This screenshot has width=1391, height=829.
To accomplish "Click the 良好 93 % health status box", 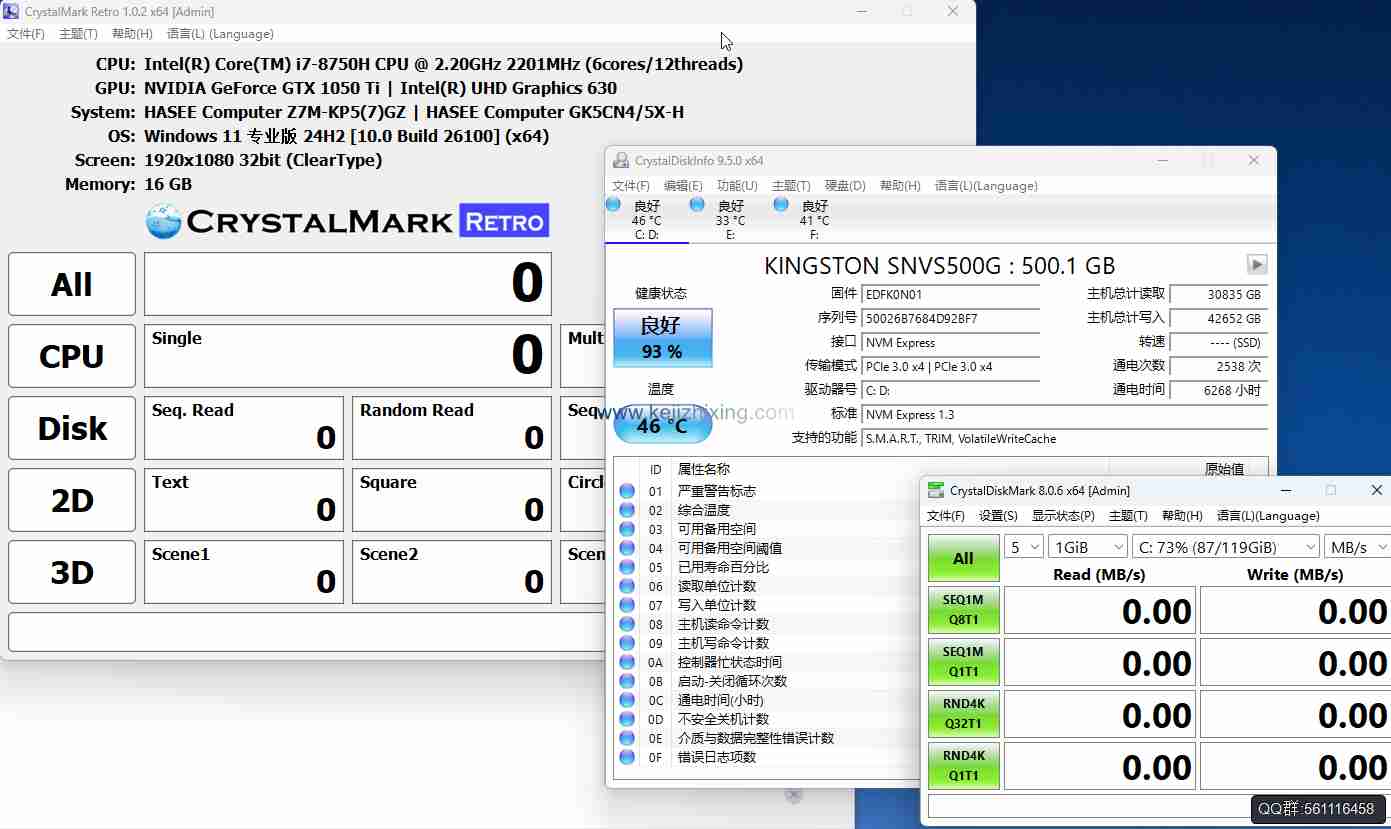I will tap(662, 338).
